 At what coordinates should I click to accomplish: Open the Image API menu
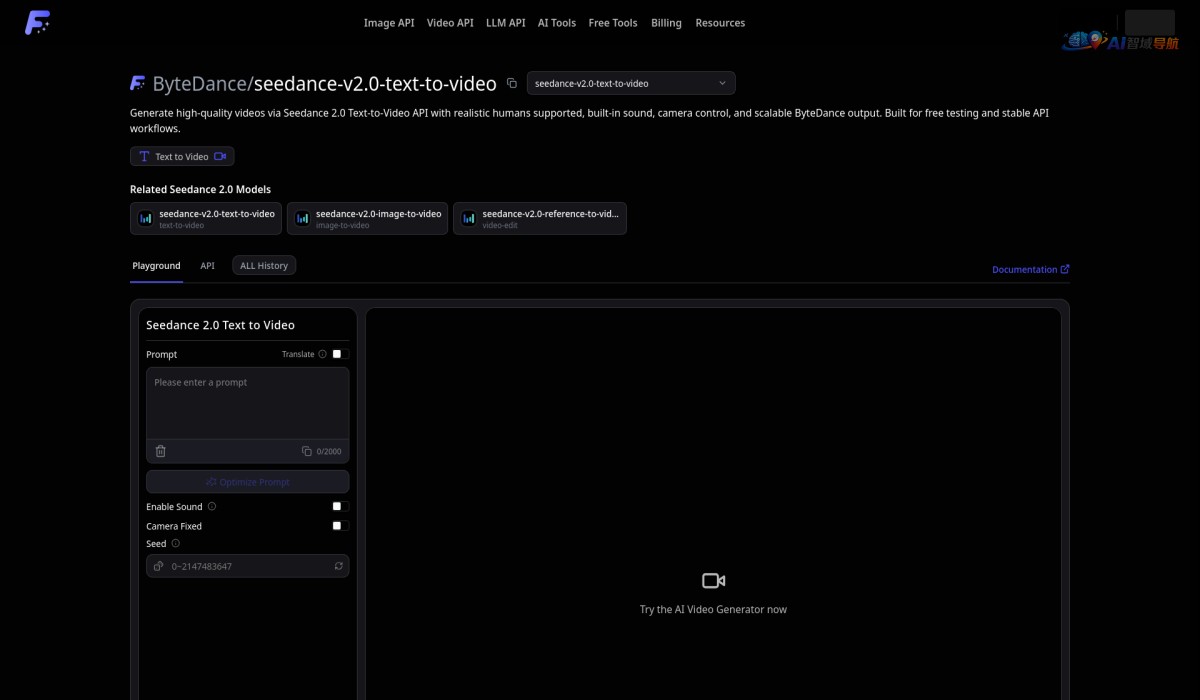point(389,23)
